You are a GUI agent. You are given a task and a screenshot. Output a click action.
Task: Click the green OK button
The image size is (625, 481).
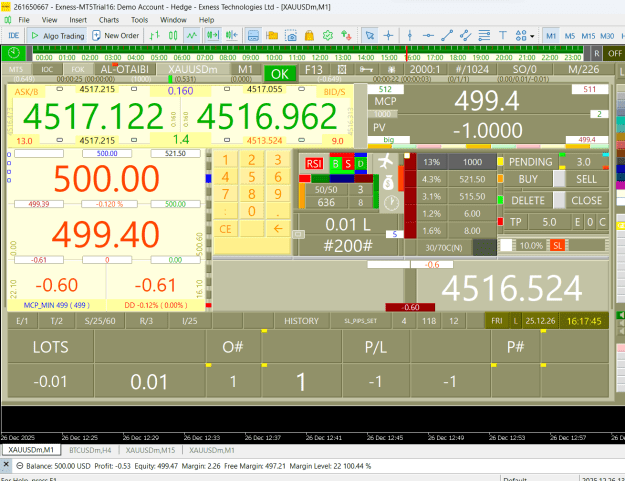(x=279, y=74)
